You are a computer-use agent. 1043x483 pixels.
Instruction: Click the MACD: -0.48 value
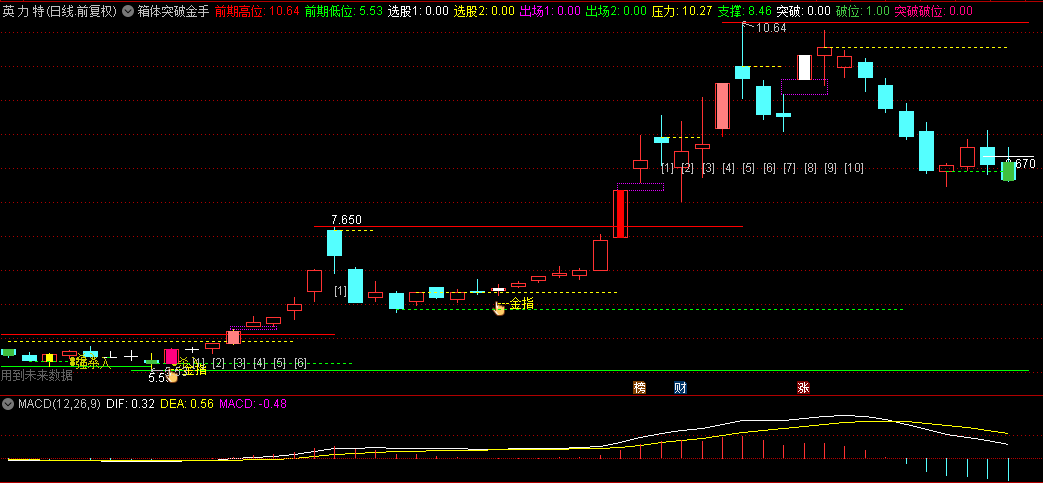[x=253, y=404]
